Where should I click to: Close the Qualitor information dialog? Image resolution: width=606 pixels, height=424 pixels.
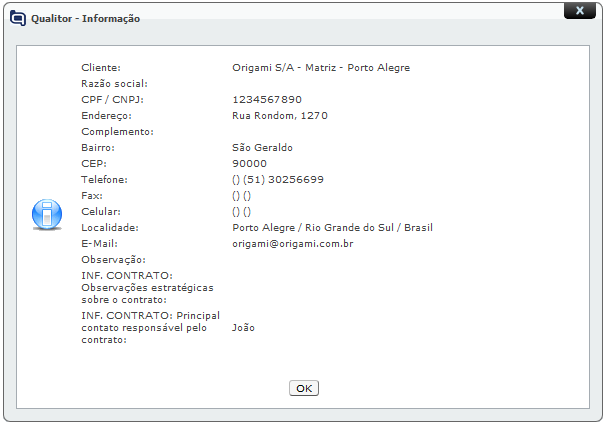tap(579, 10)
